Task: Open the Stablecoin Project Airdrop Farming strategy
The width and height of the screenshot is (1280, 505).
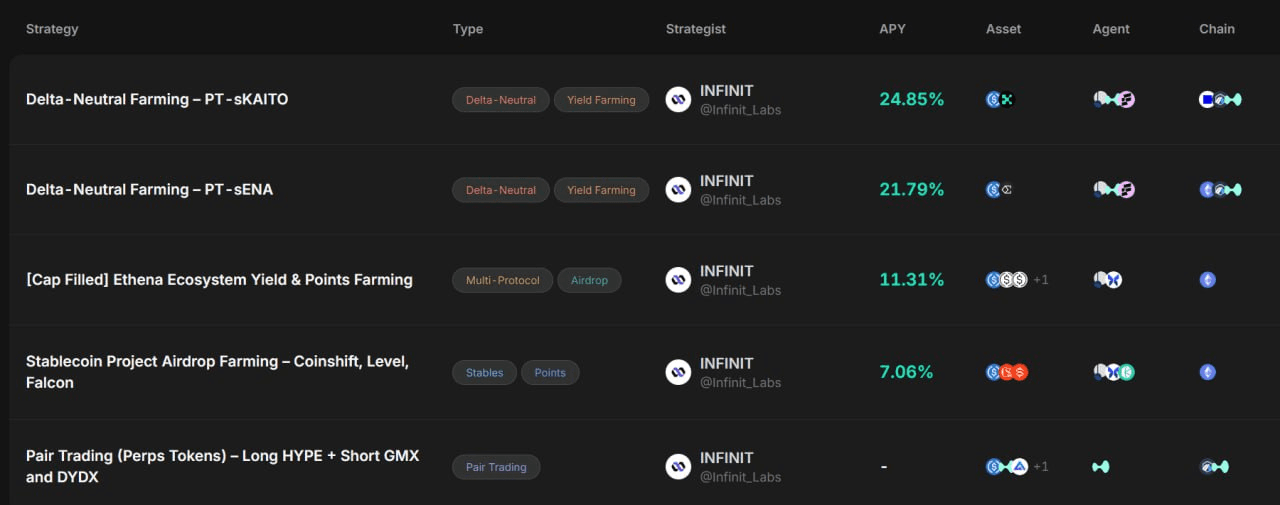Action: tap(217, 372)
